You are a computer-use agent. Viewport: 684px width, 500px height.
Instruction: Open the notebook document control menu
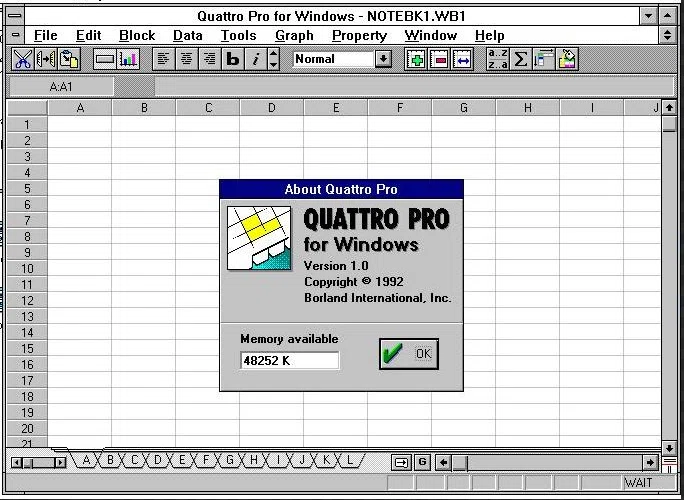pyautogui.click(x=16, y=35)
